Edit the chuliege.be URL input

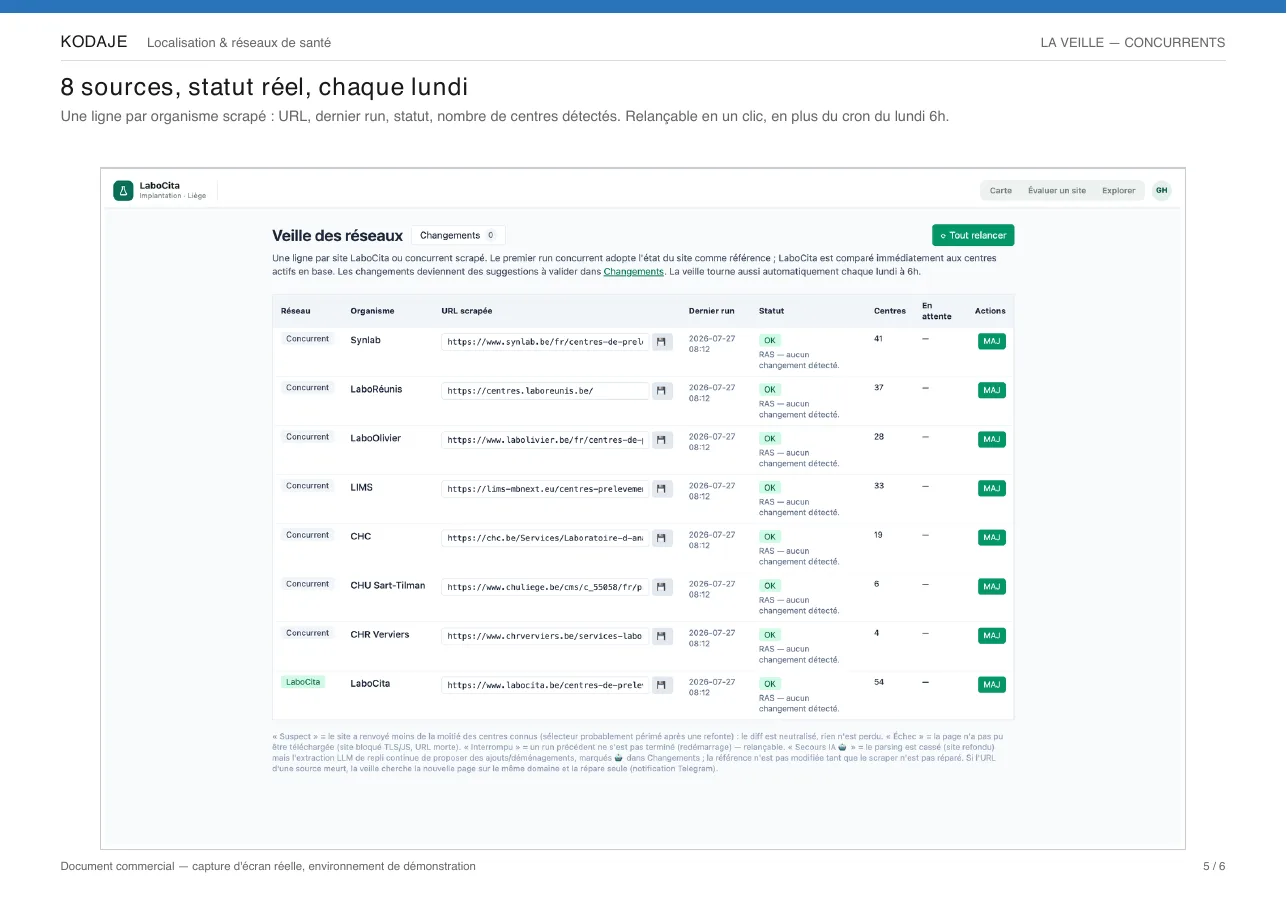click(545, 587)
